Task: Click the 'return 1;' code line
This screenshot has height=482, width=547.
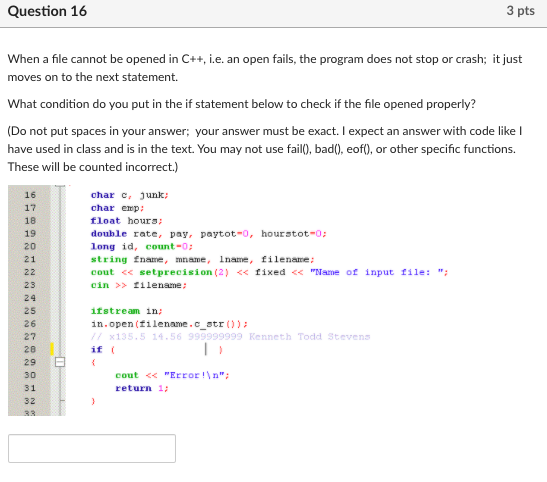Action: [142, 388]
